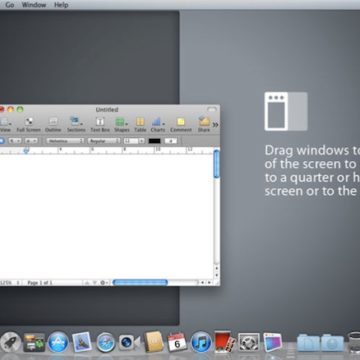The width and height of the screenshot is (360, 360).
Task: Open the Shapes toolbar menu
Action: [122, 124]
